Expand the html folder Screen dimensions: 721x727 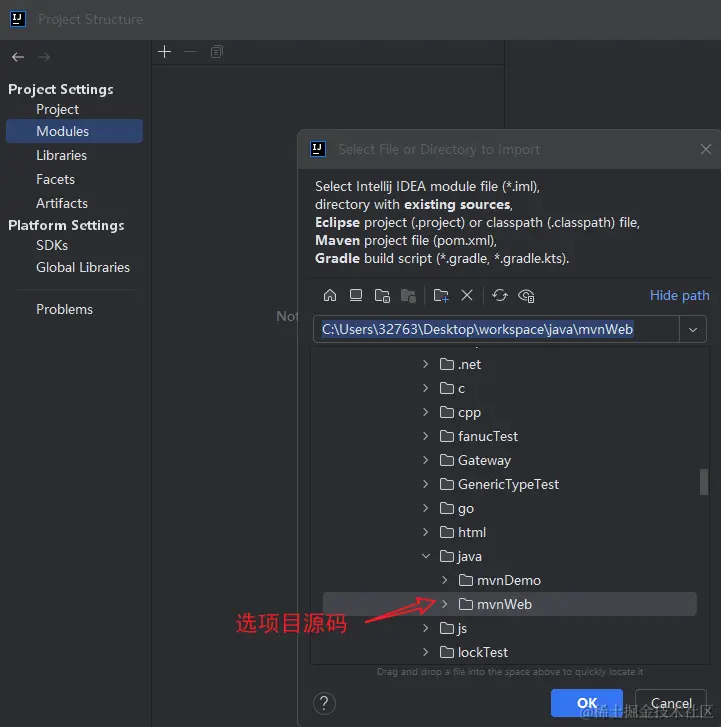[426, 532]
